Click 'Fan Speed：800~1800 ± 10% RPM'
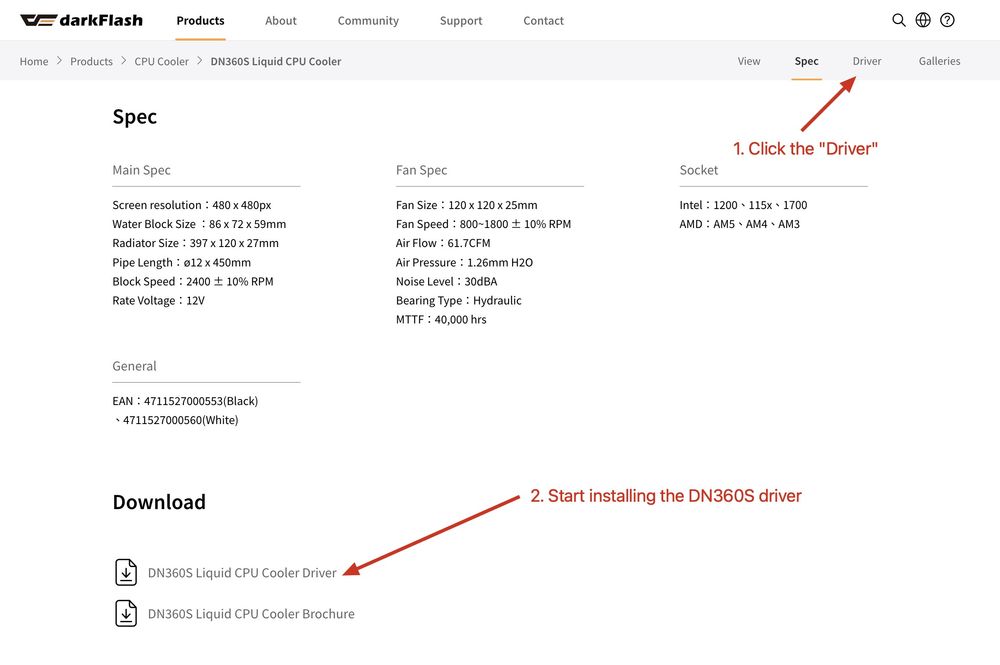1000x665 pixels. click(483, 224)
